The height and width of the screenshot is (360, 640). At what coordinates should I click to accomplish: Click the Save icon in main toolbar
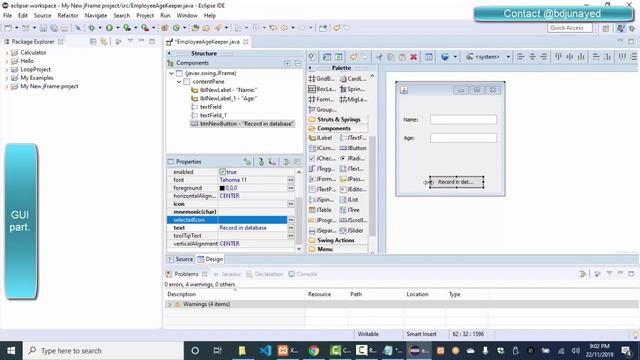coord(43,28)
